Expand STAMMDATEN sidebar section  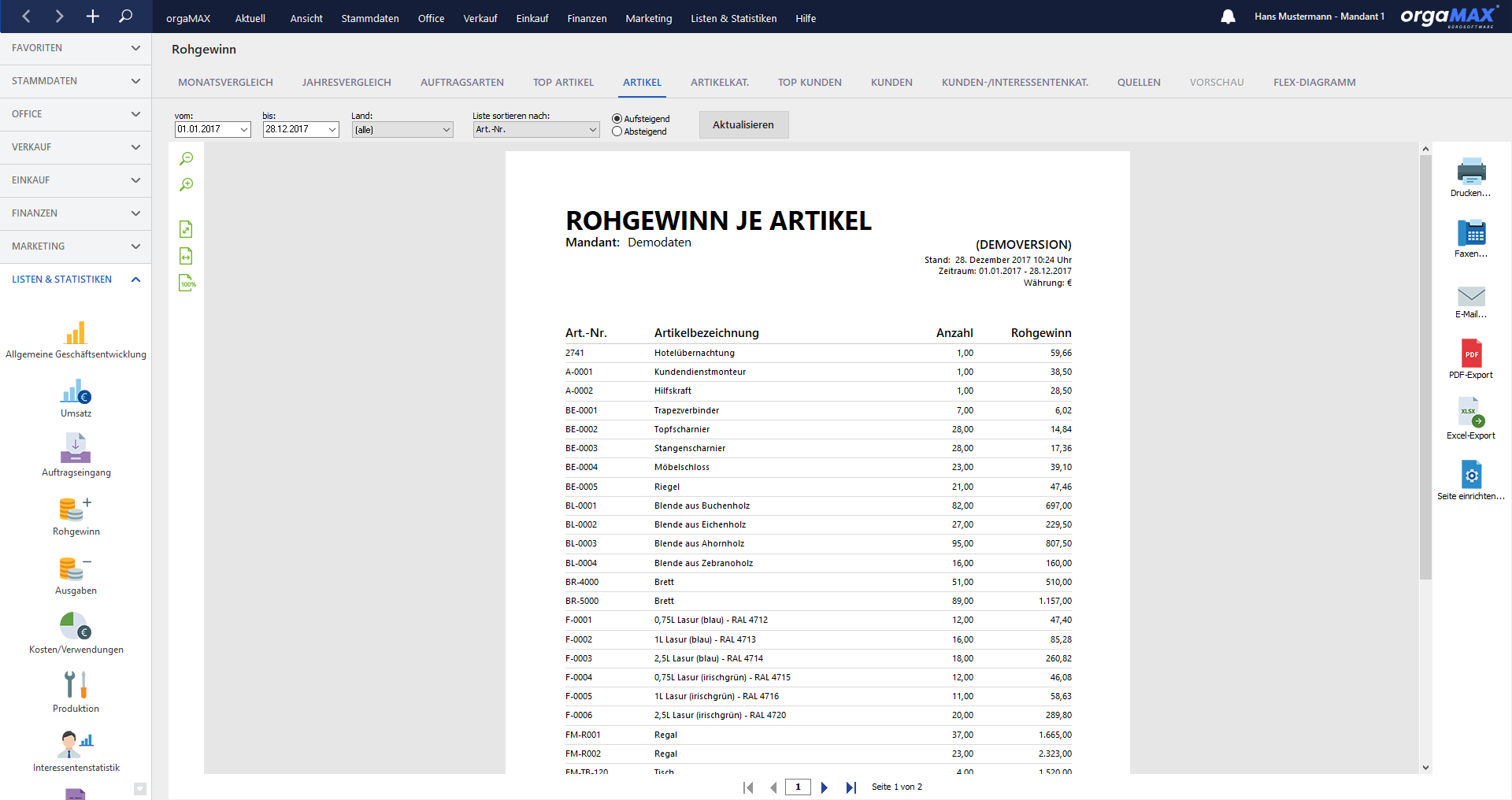point(76,81)
